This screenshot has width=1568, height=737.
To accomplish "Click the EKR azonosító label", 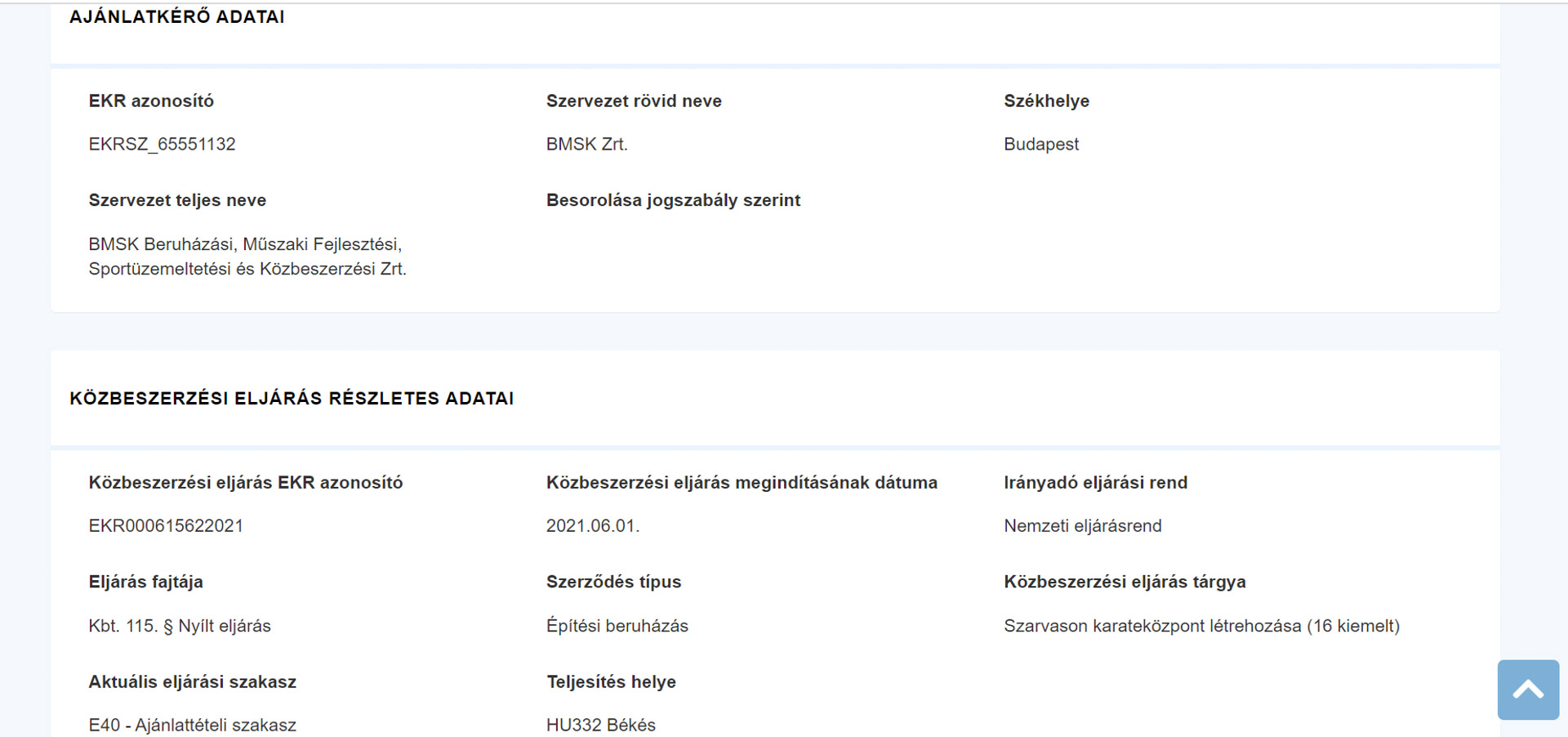I will tap(151, 101).
